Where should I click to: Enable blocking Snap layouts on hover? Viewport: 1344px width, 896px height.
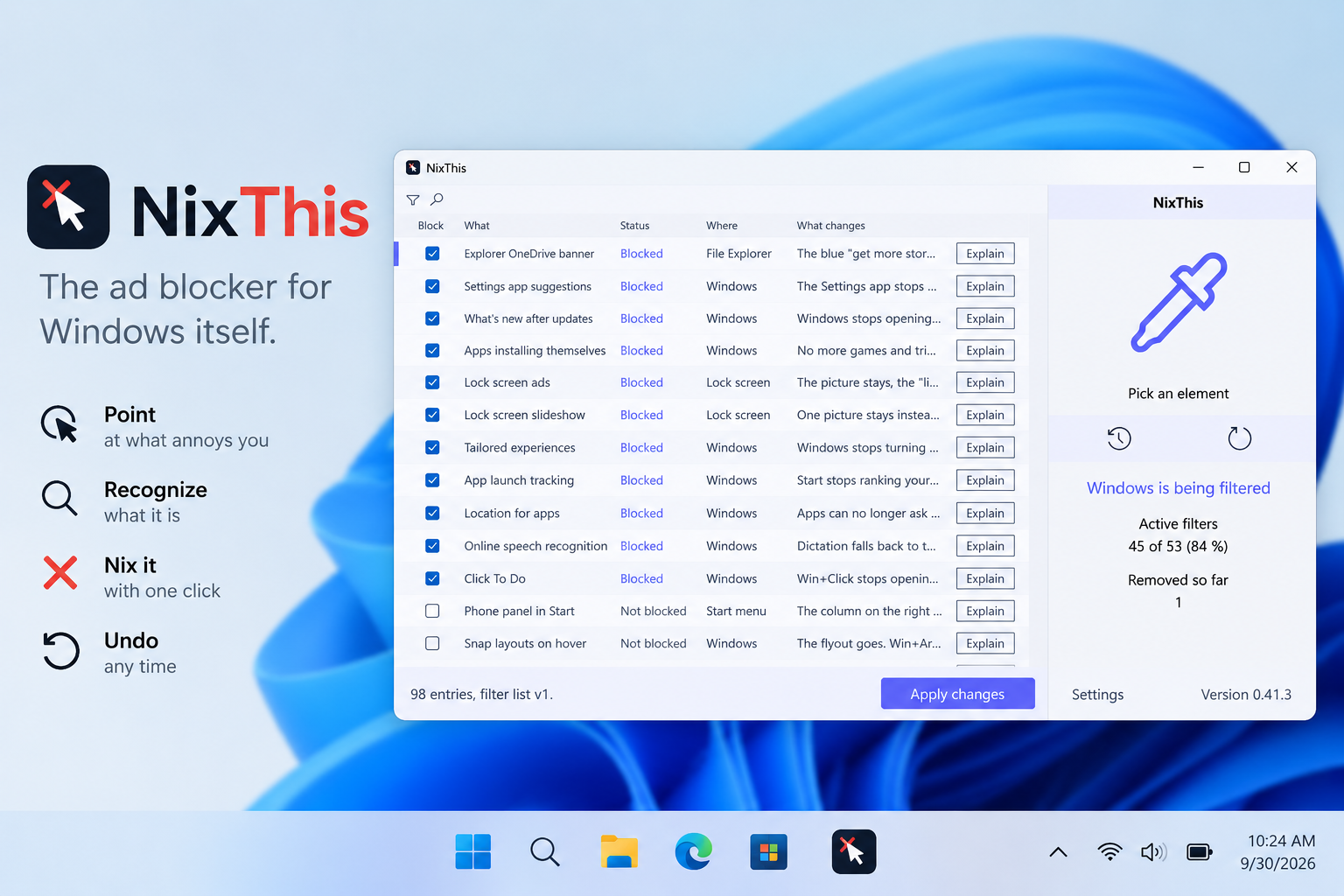pyautogui.click(x=432, y=643)
